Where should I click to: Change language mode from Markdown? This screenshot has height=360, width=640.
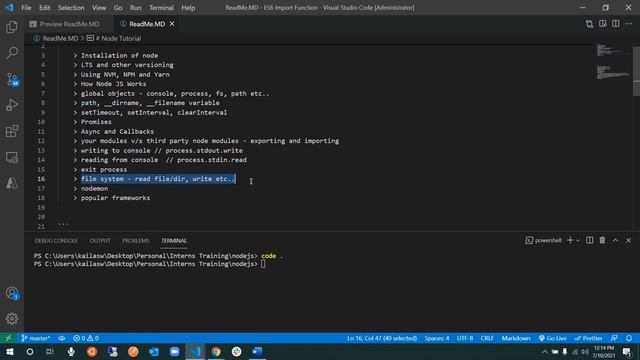[516, 338]
